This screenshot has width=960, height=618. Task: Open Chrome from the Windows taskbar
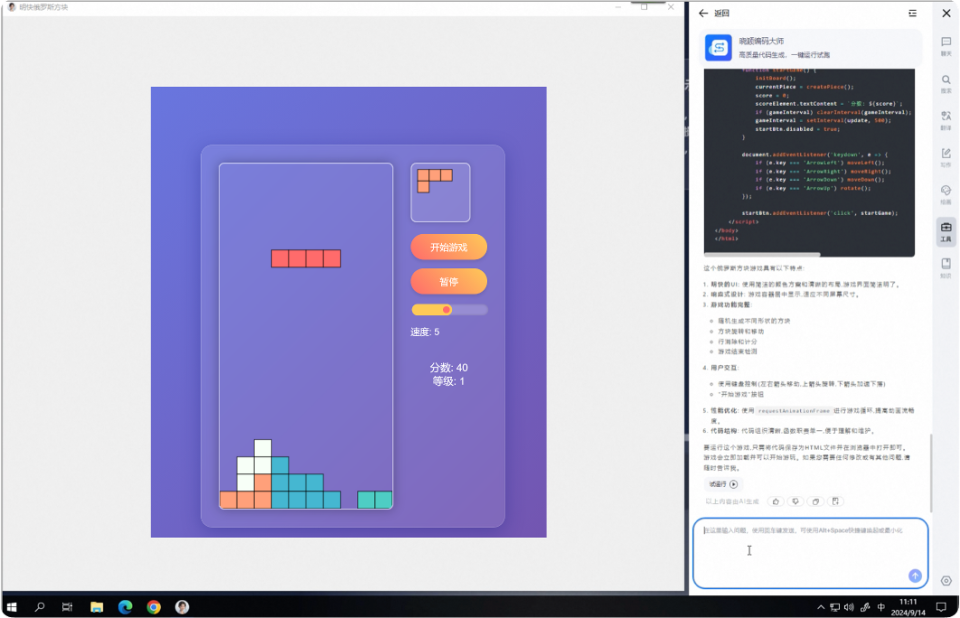pos(154,607)
